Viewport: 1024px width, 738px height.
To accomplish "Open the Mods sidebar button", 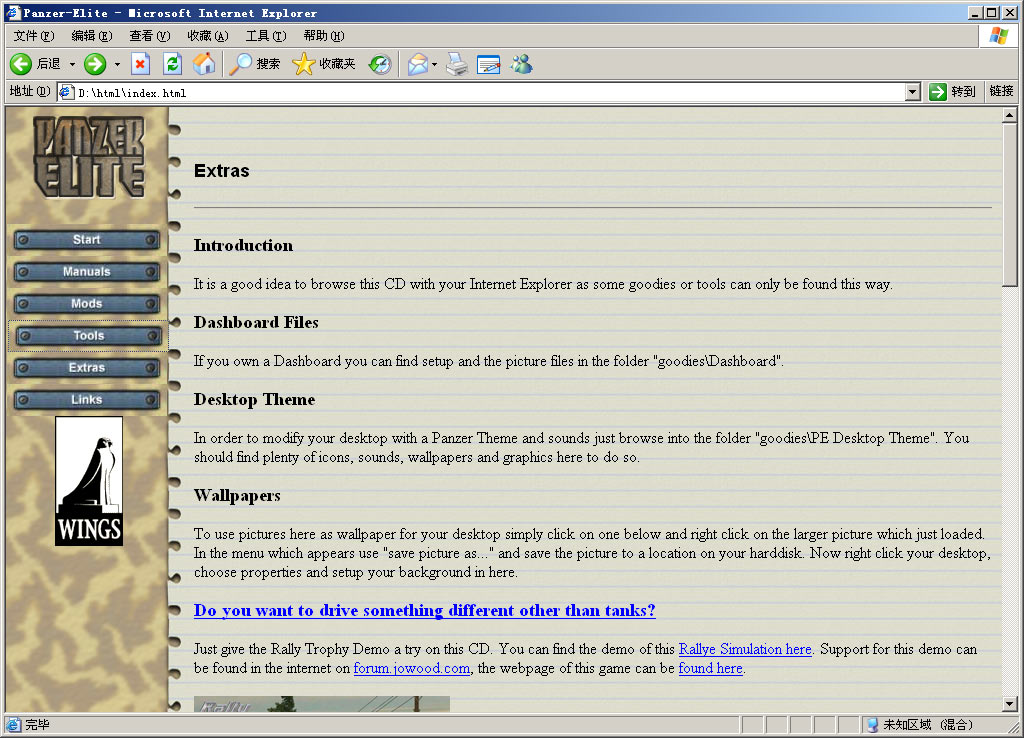I will point(87,304).
